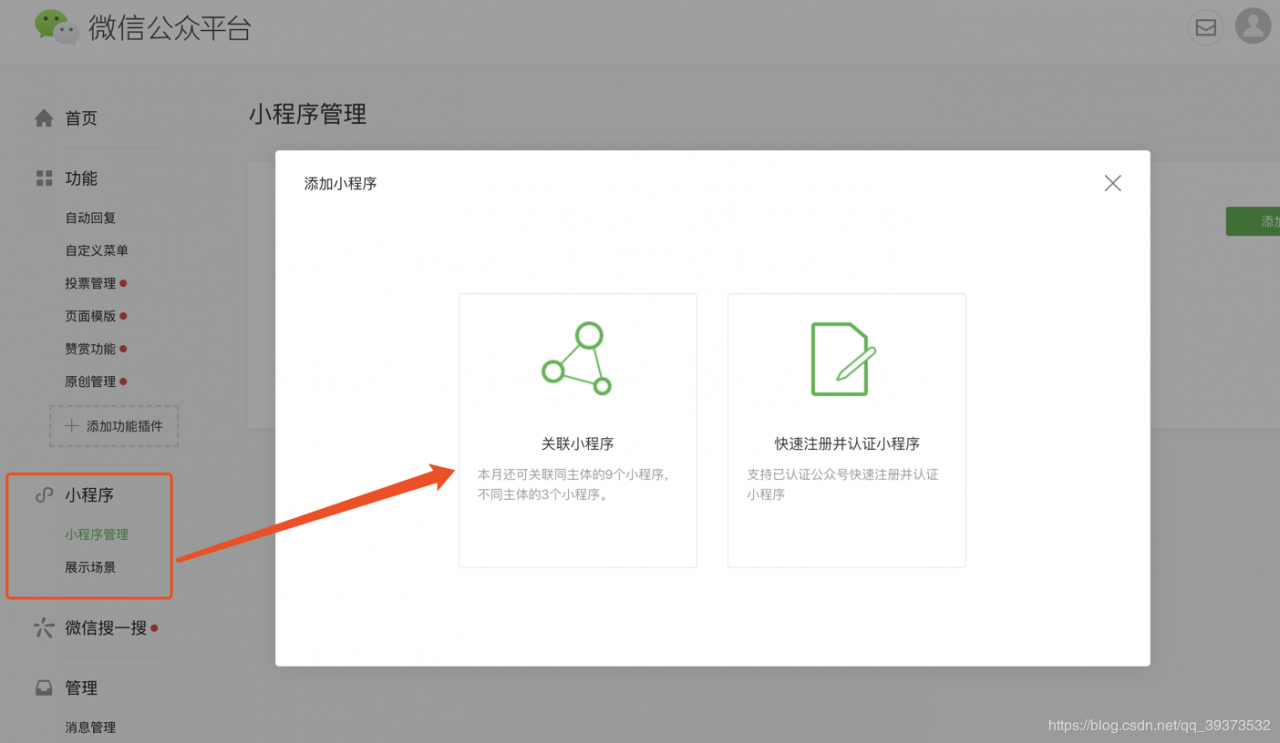Open 消息管理 menu item
Image resolution: width=1280 pixels, height=743 pixels.
(91, 728)
